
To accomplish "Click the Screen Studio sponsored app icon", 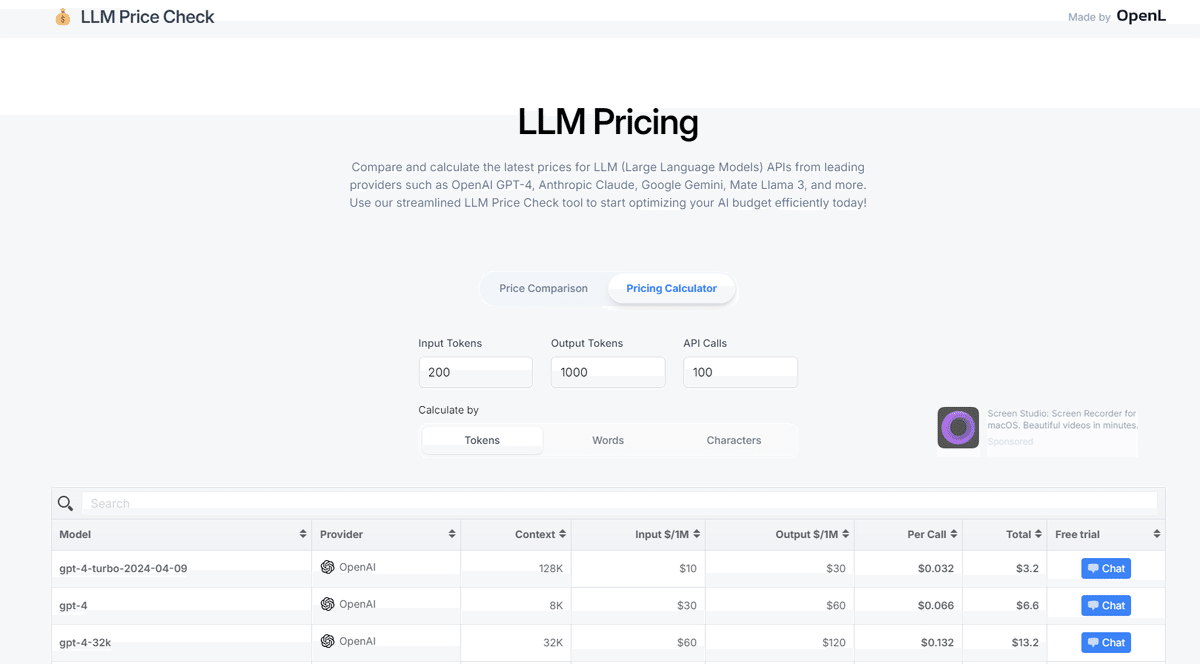I will tap(957, 427).
